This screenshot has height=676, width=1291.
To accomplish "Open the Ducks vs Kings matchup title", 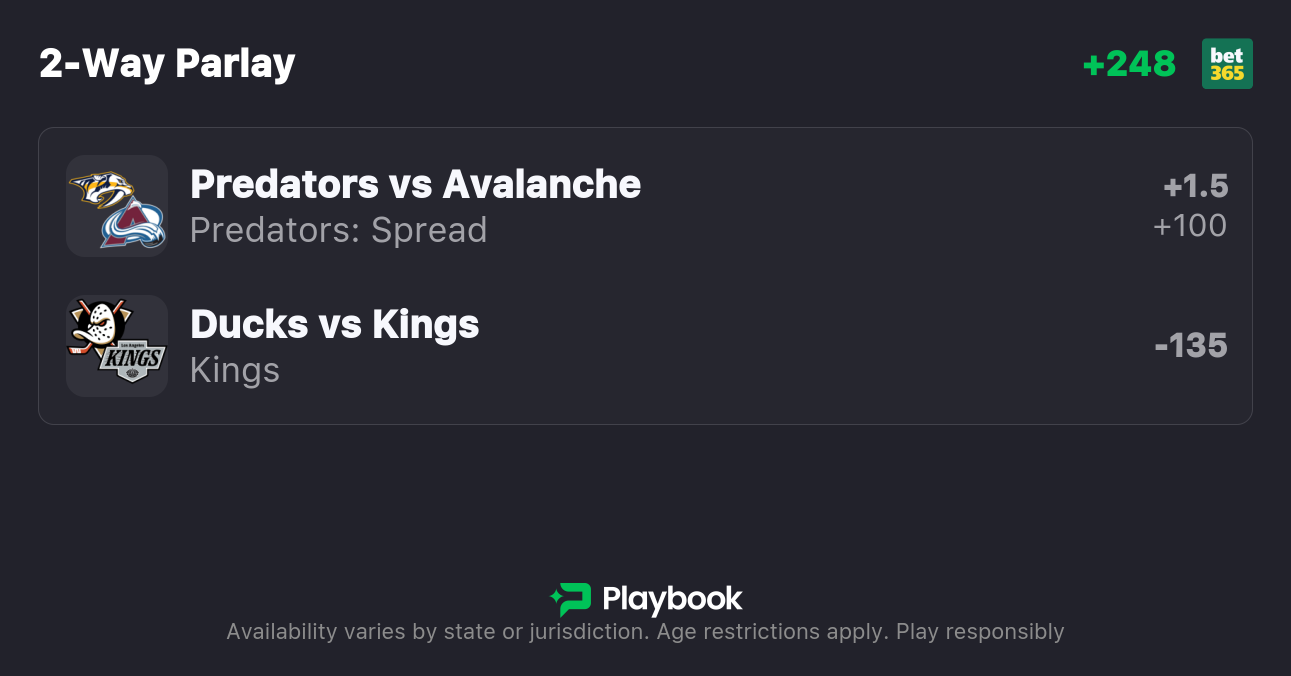I will click(x=334, y=324).
